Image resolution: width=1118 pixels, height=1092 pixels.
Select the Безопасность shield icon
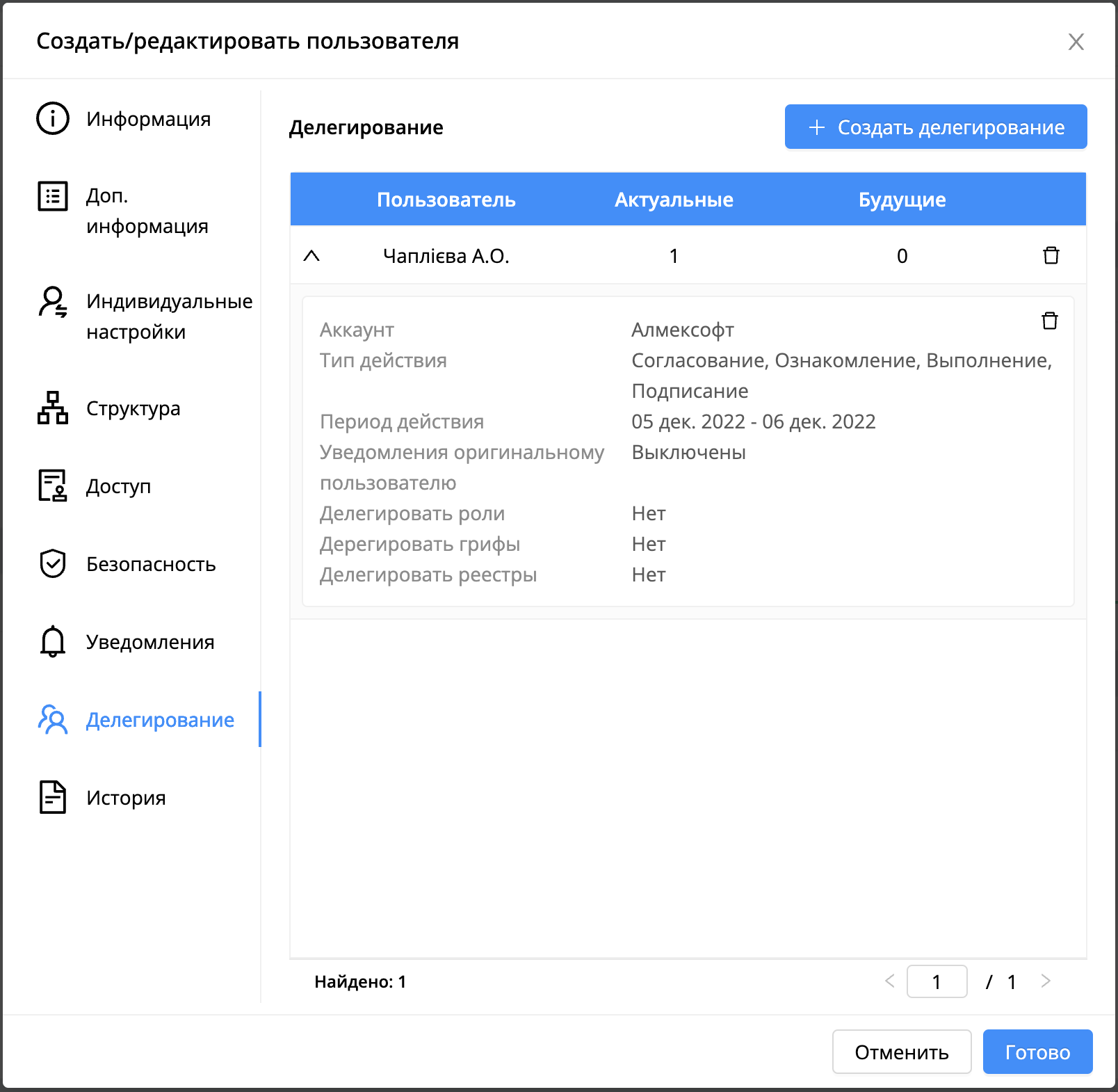(x=53, y=563)
